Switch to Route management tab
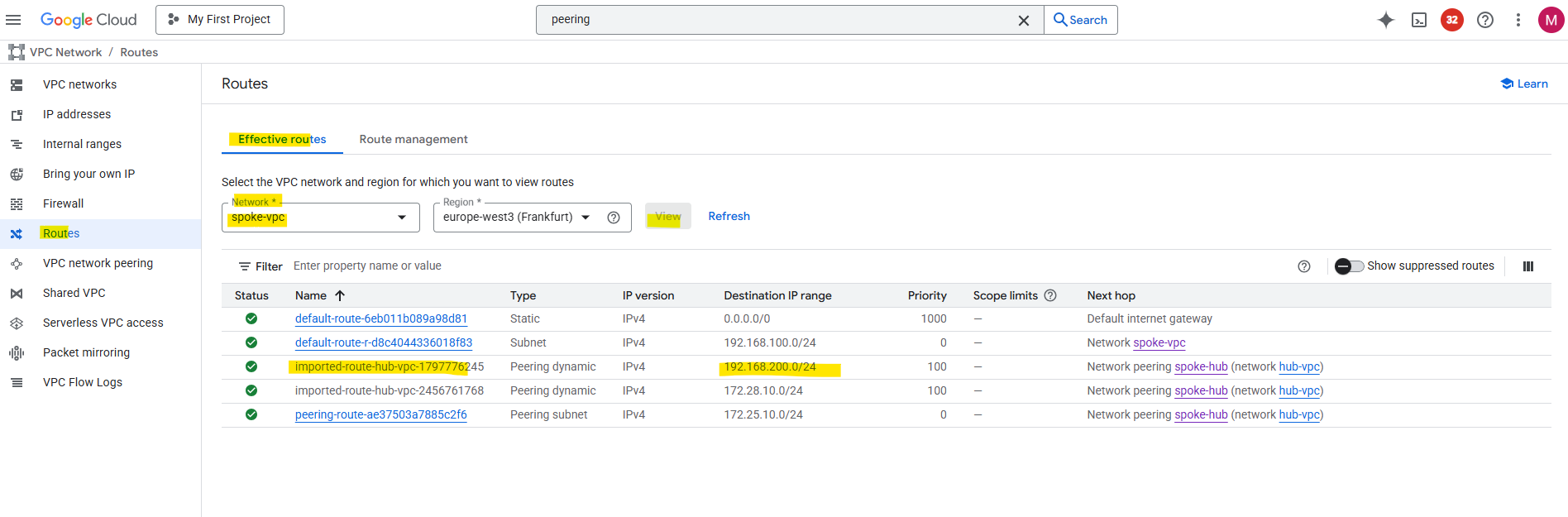1568x517 pixels. 413,139
